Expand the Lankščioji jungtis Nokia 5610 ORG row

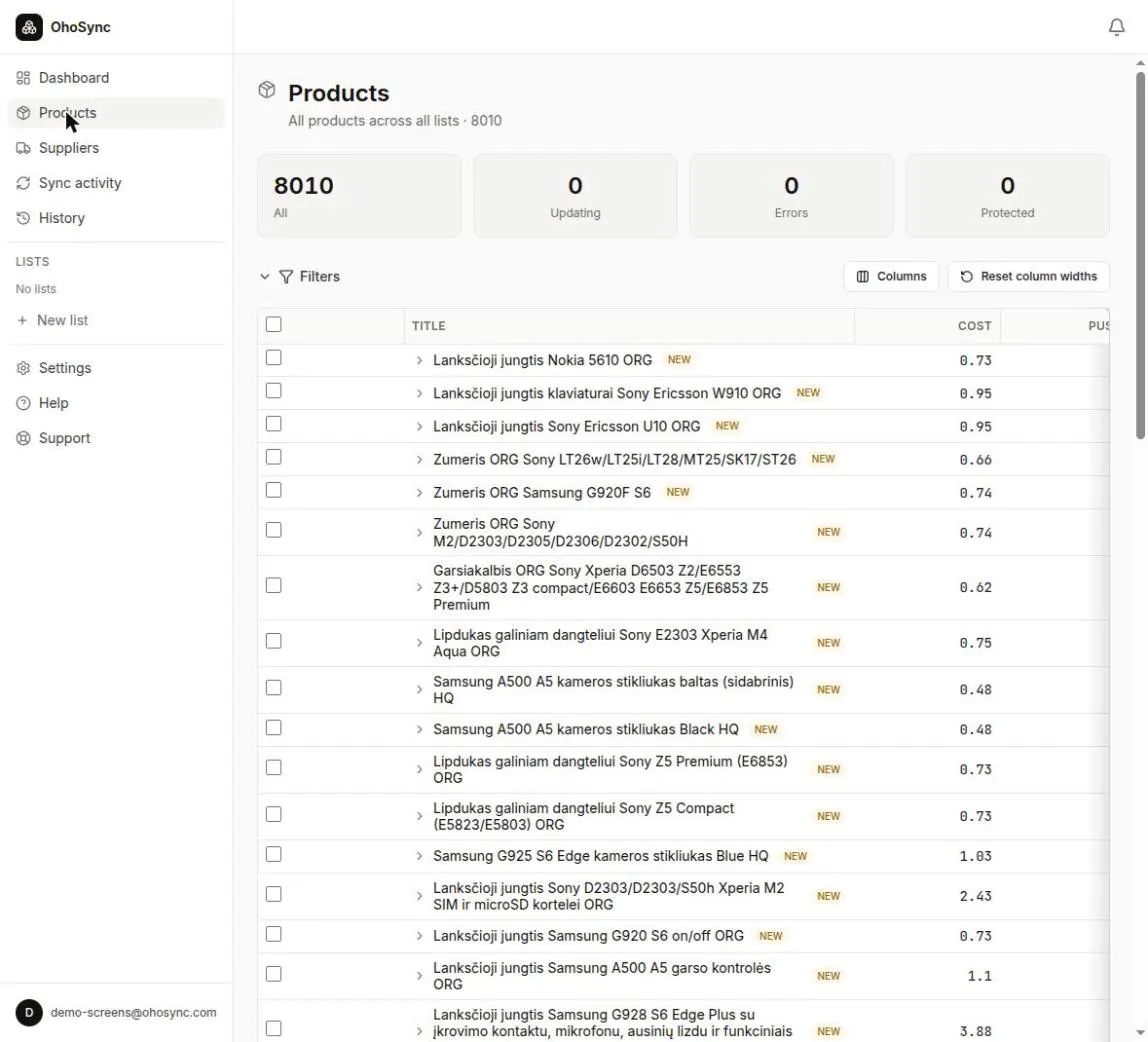pyautogui.click(x=420, y=360)
